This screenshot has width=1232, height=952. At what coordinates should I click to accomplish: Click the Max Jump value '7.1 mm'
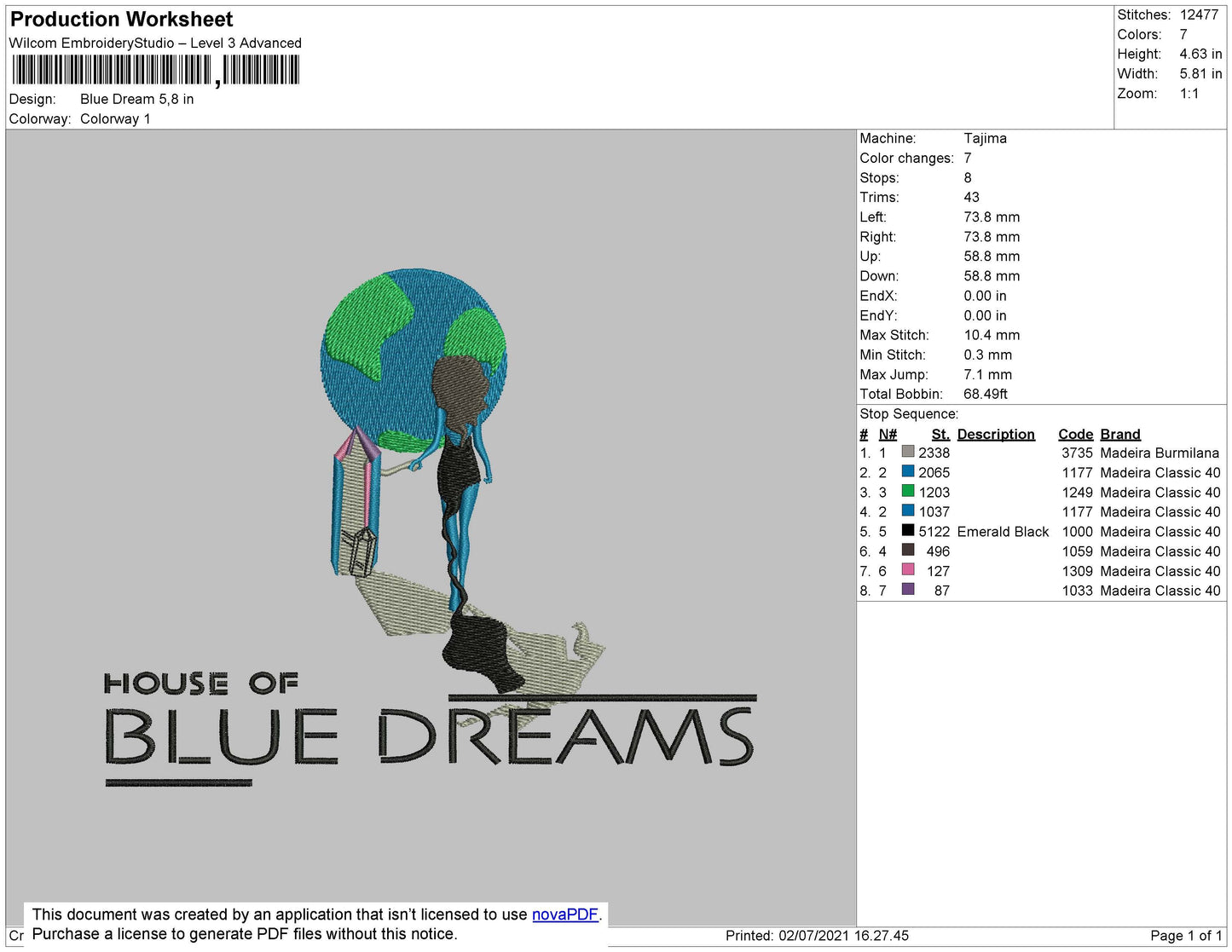pyautogui.click(x=987, y=374)
